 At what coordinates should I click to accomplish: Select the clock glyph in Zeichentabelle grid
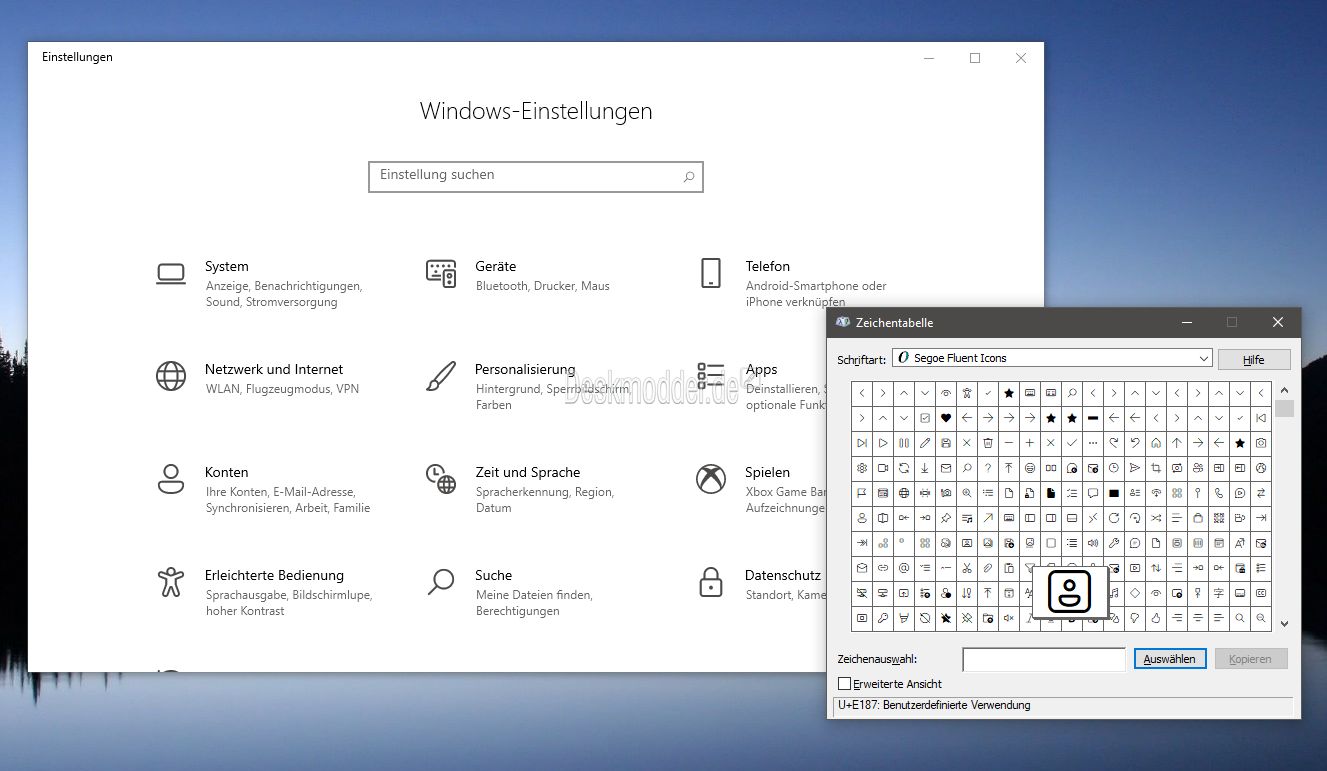pos(1114,468)
